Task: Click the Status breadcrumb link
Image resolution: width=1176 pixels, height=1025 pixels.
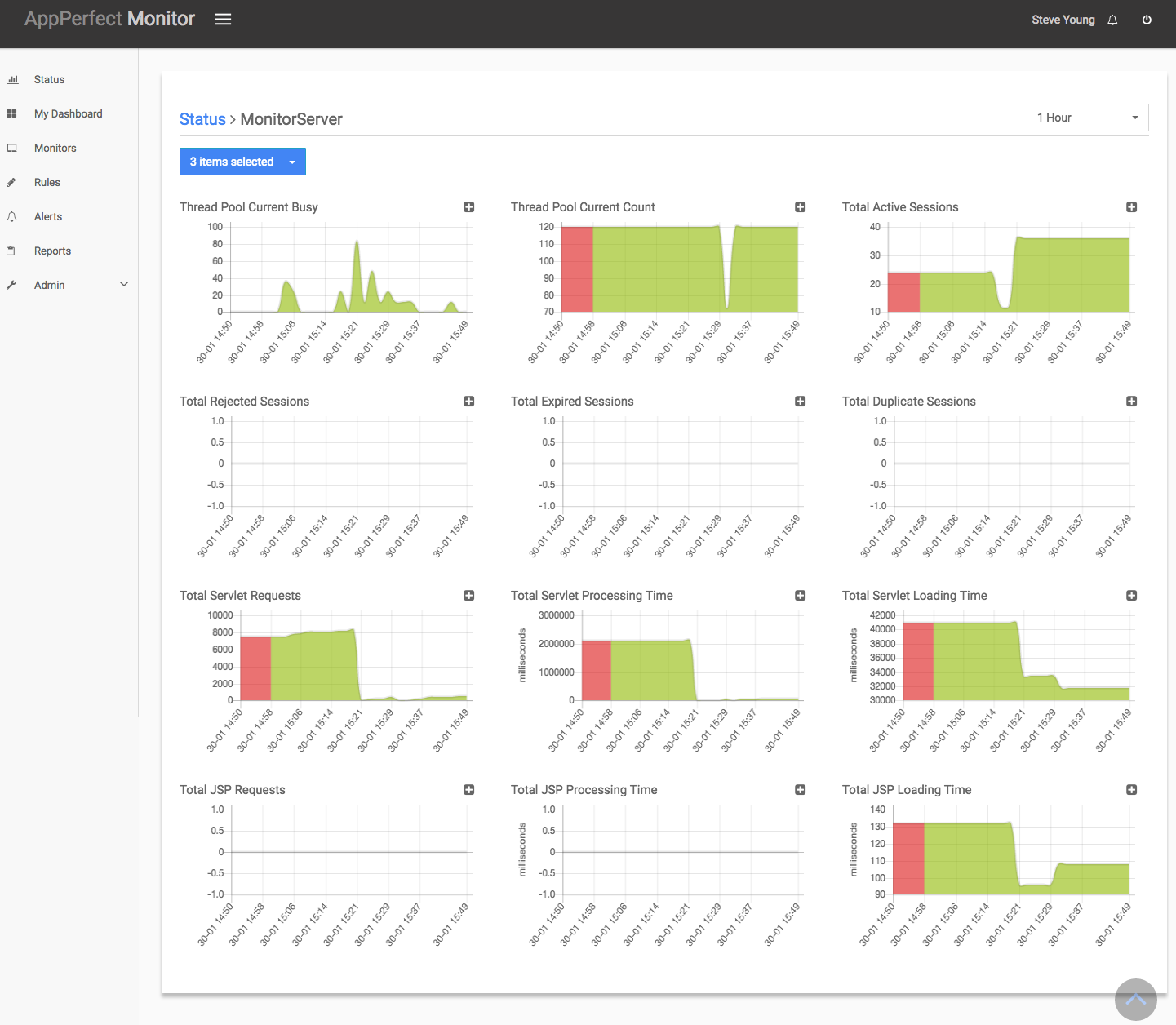Action: tap(202, 119)
